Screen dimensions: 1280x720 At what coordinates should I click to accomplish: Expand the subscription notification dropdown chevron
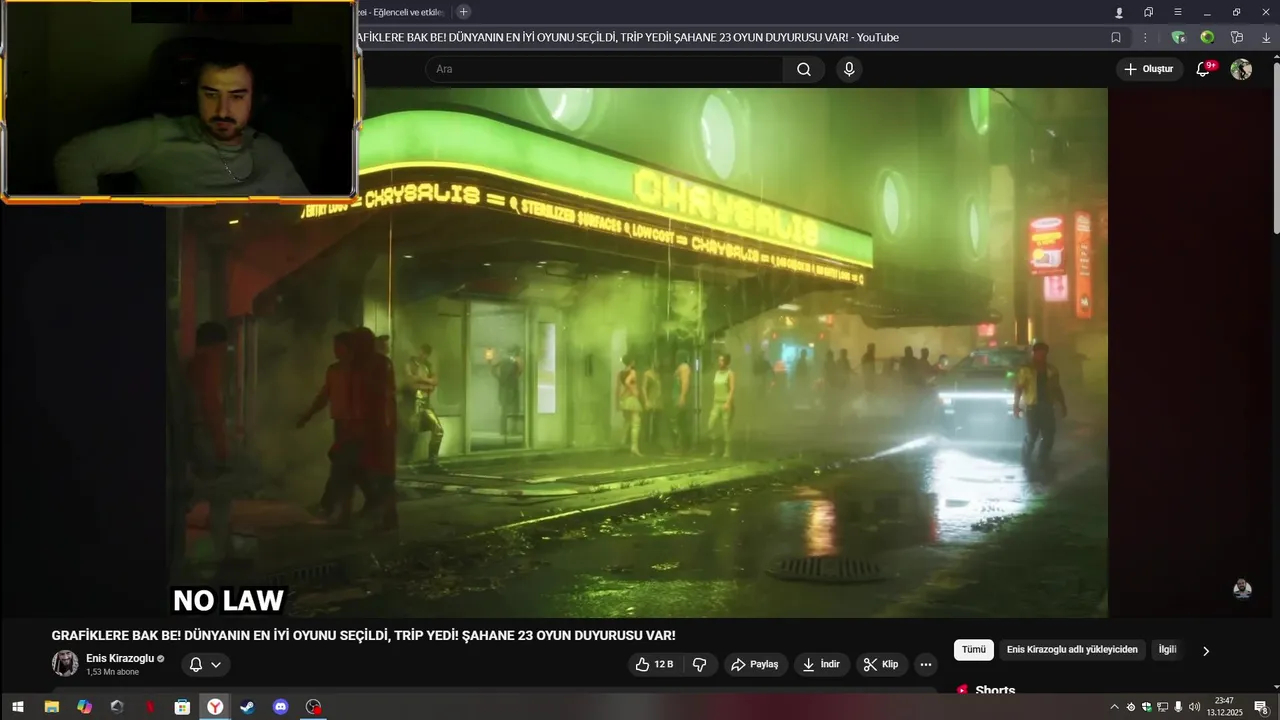pyautogui.click(x=216, y=664)
